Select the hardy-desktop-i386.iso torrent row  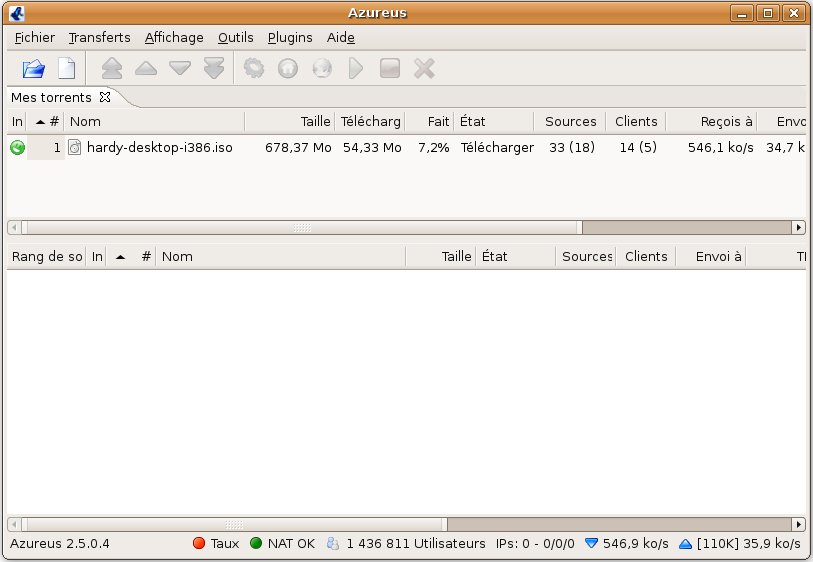click(x=406, y=148)
